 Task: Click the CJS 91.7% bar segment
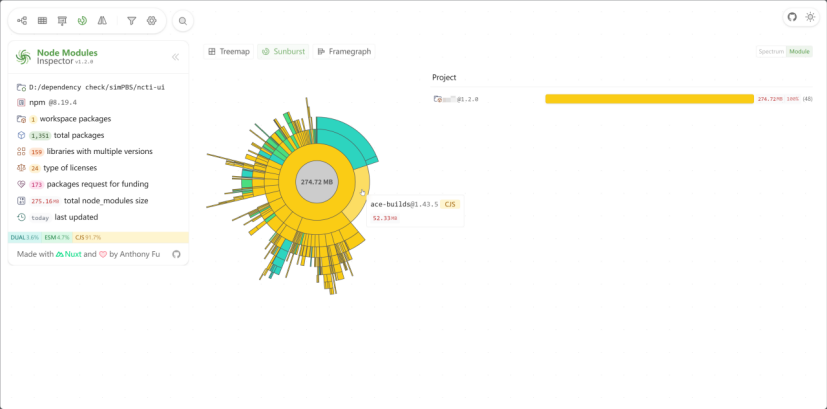point(130,237)
